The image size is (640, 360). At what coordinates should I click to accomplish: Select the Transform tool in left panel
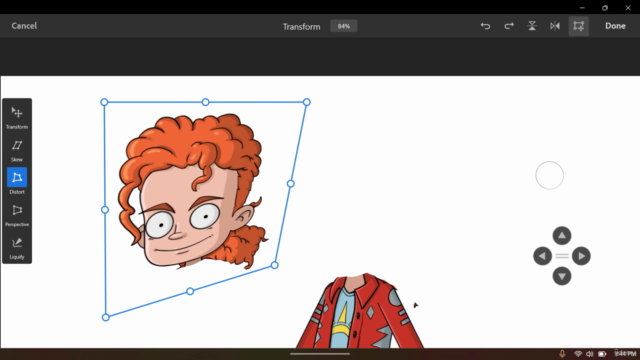[17, 117]
